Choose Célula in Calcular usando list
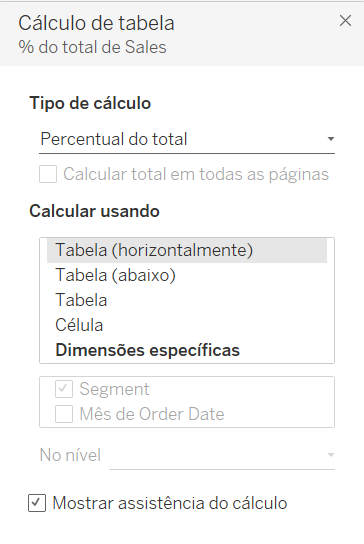This screenshot has height=544, width=364. [187, 325]
